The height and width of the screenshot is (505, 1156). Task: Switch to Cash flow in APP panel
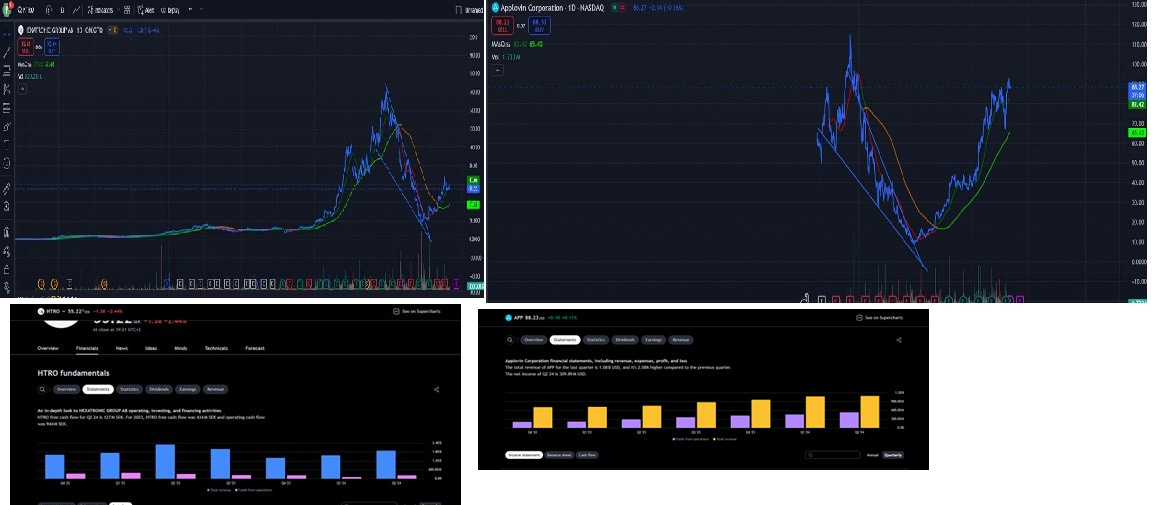coord(587,455)
